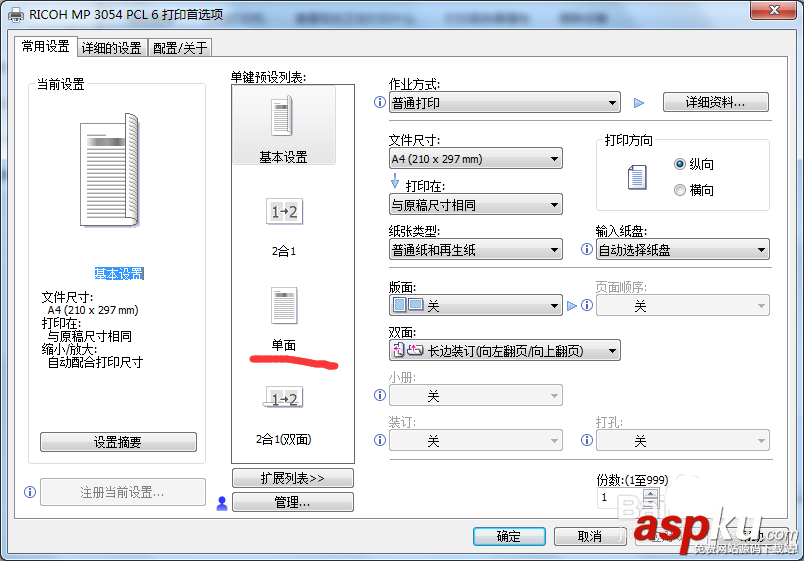The width and height of the screenshot is (804, 561).
Task: Switch to the 详细的设置 tab
Action: pyautogui.click(x=112, y=48)
